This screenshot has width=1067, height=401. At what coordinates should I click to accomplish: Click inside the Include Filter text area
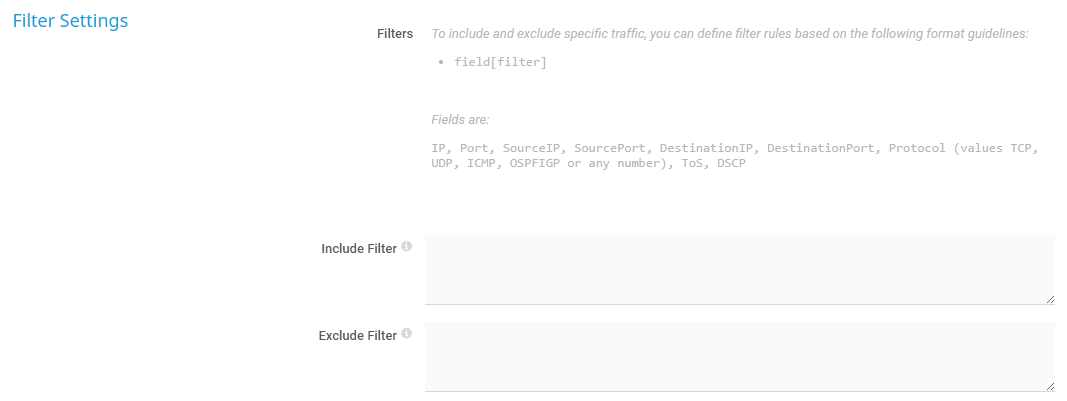pos(739,269)
